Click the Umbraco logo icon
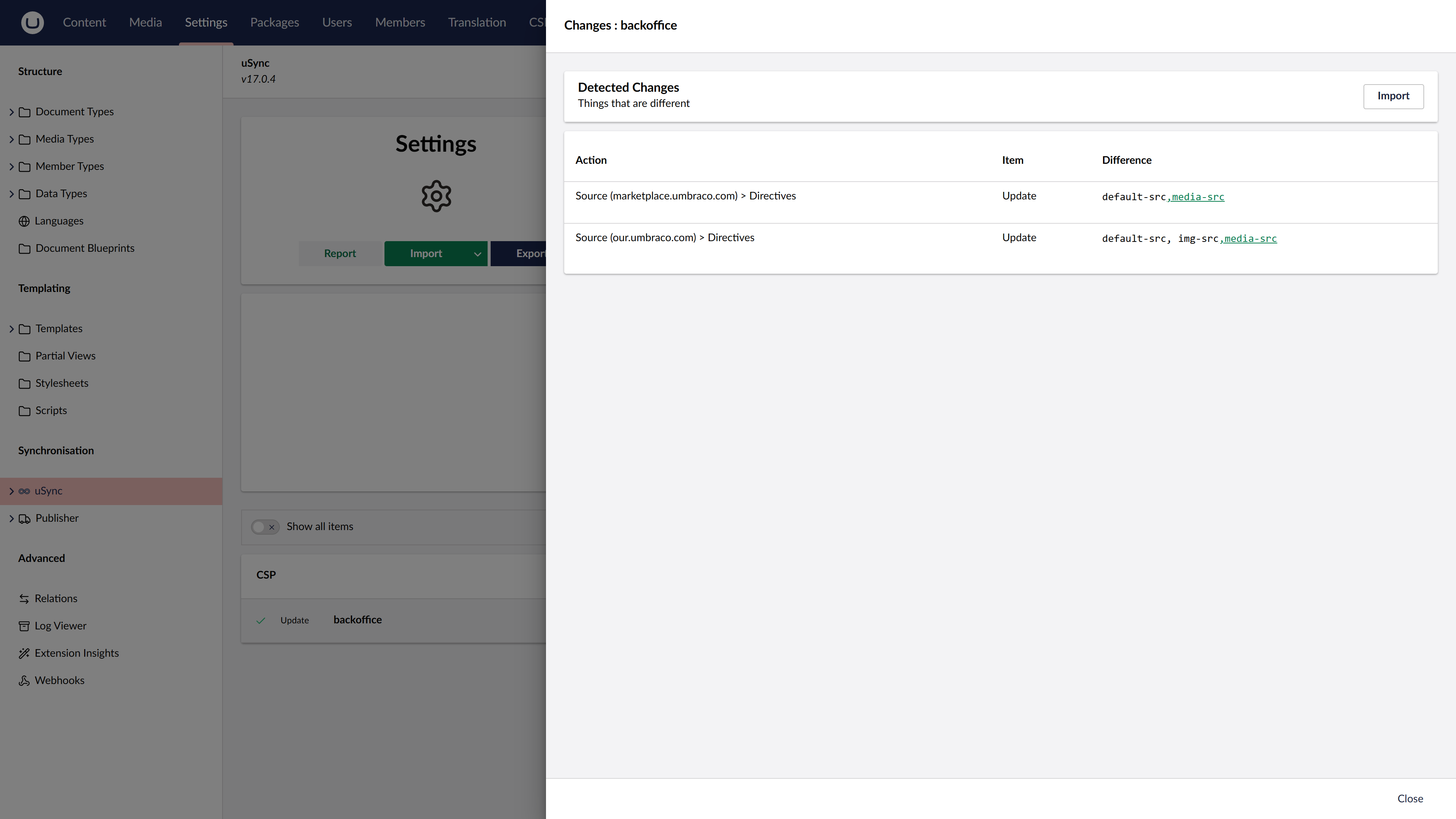Viewport: 1456px width, 819px height. tap(32, 23)
